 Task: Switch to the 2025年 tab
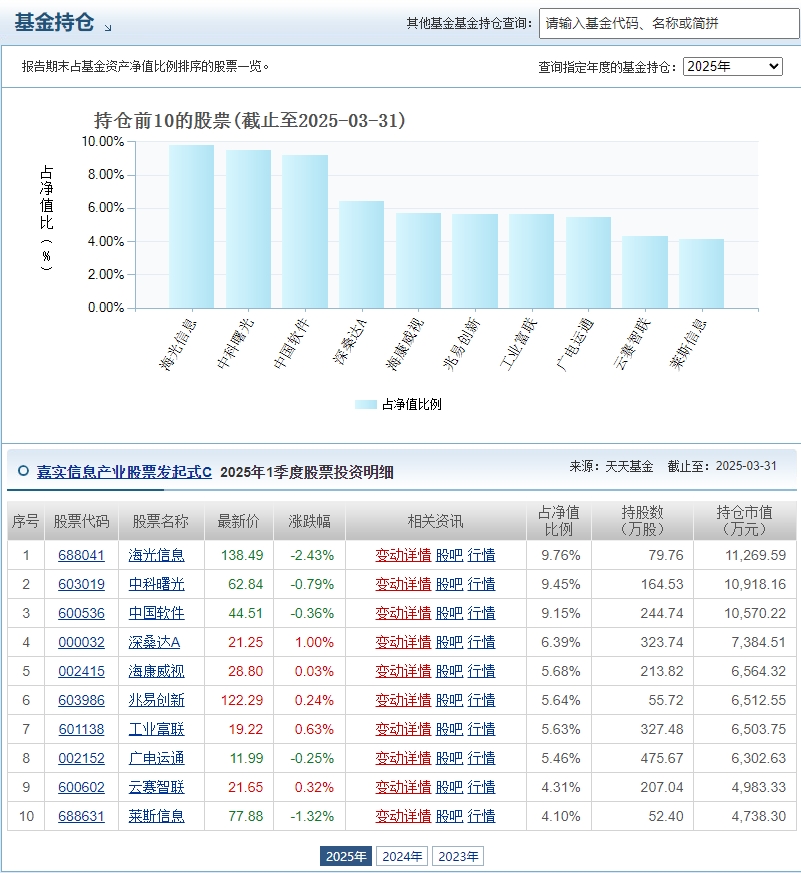click(x=346, y=856)
